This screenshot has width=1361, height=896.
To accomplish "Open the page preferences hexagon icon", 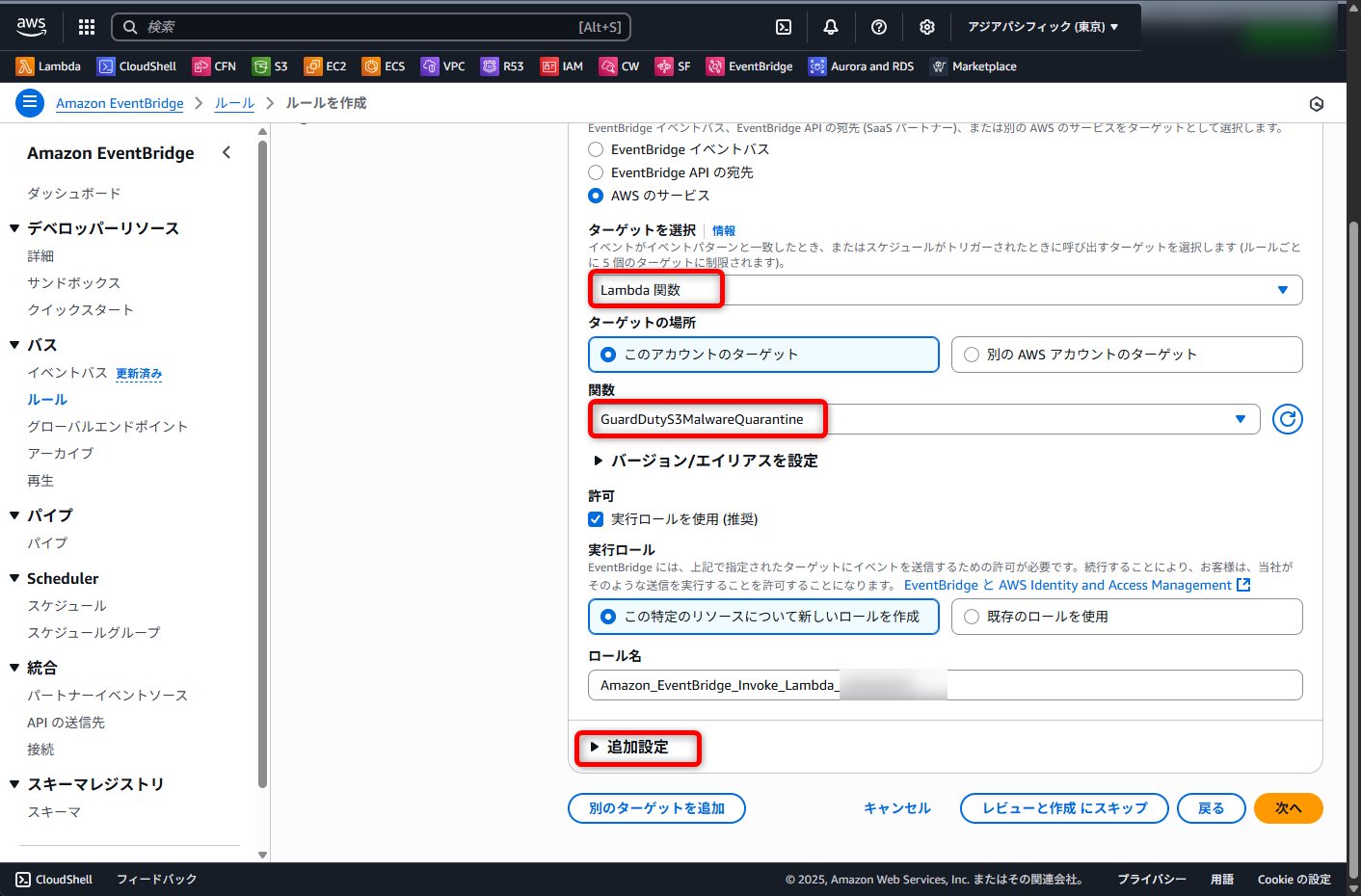I will click(1317, 104).
